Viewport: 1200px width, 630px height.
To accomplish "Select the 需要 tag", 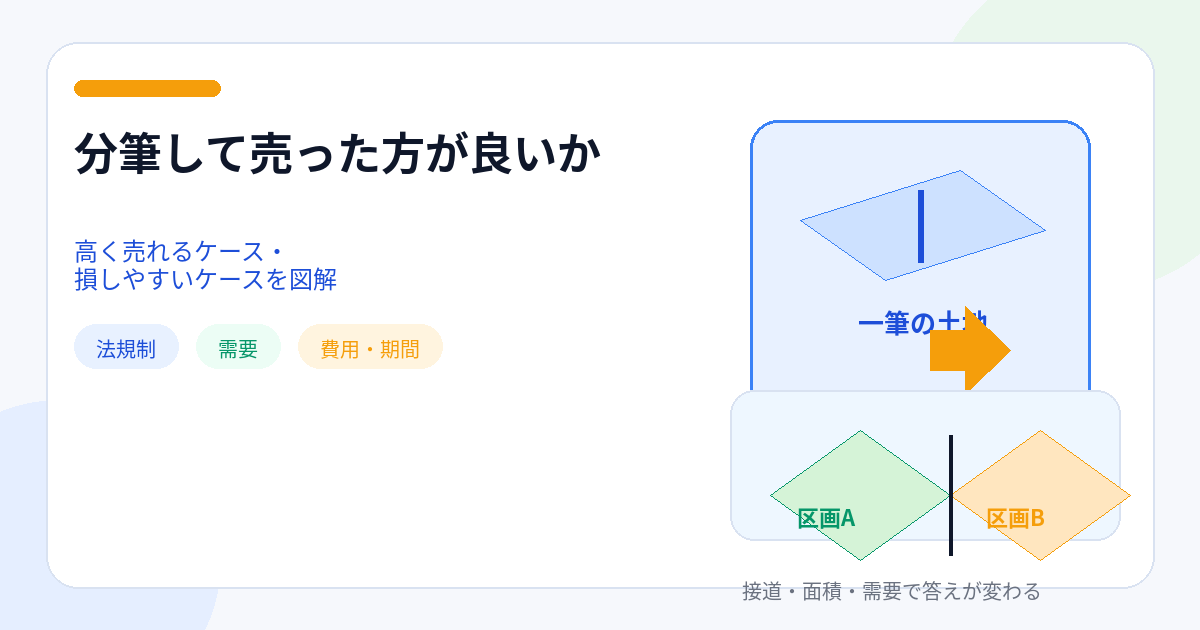I will point(238,348).
